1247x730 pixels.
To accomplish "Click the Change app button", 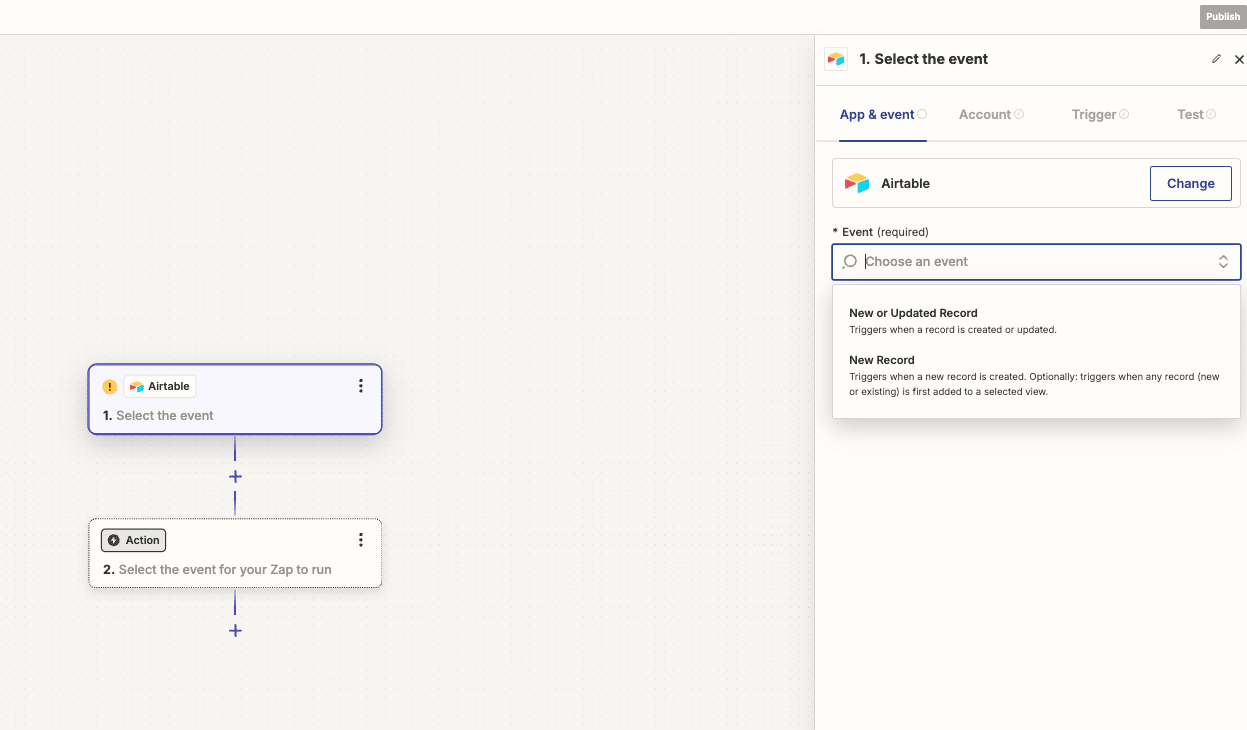I will click(1190, 184).
